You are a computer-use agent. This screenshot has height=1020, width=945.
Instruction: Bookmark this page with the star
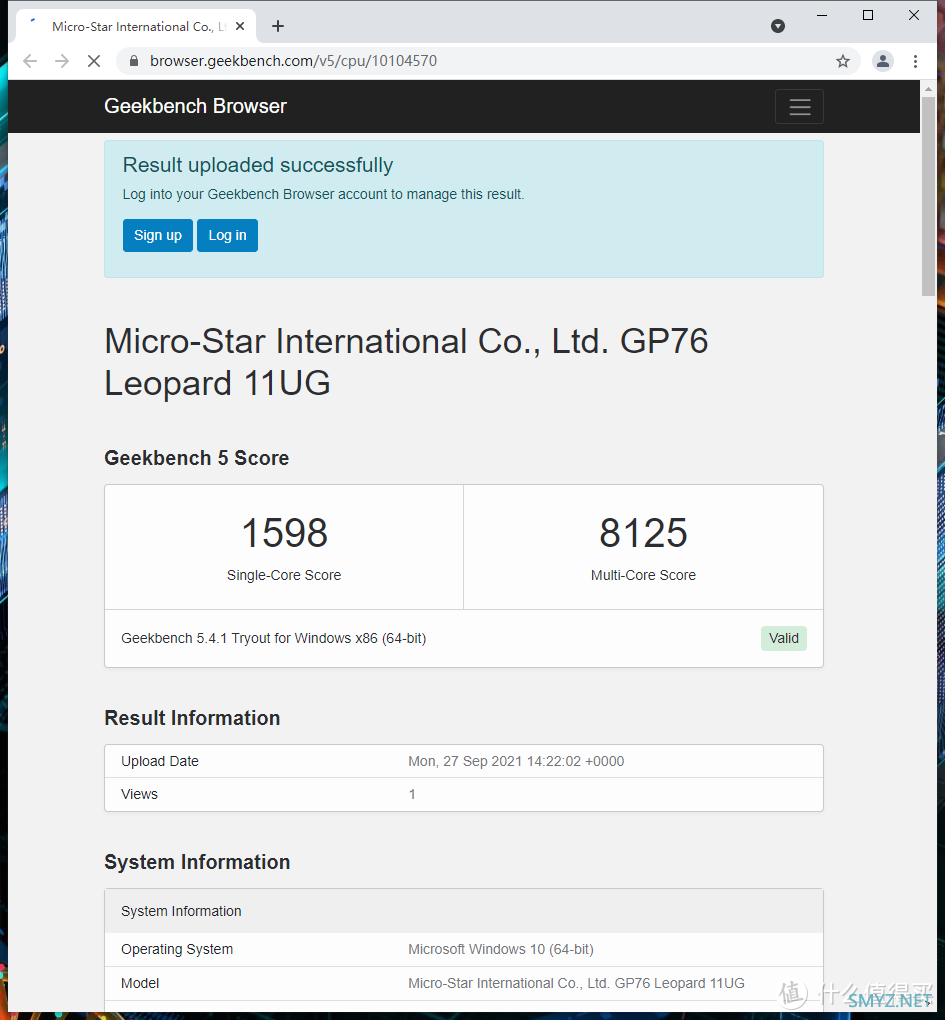click(843, 61)
